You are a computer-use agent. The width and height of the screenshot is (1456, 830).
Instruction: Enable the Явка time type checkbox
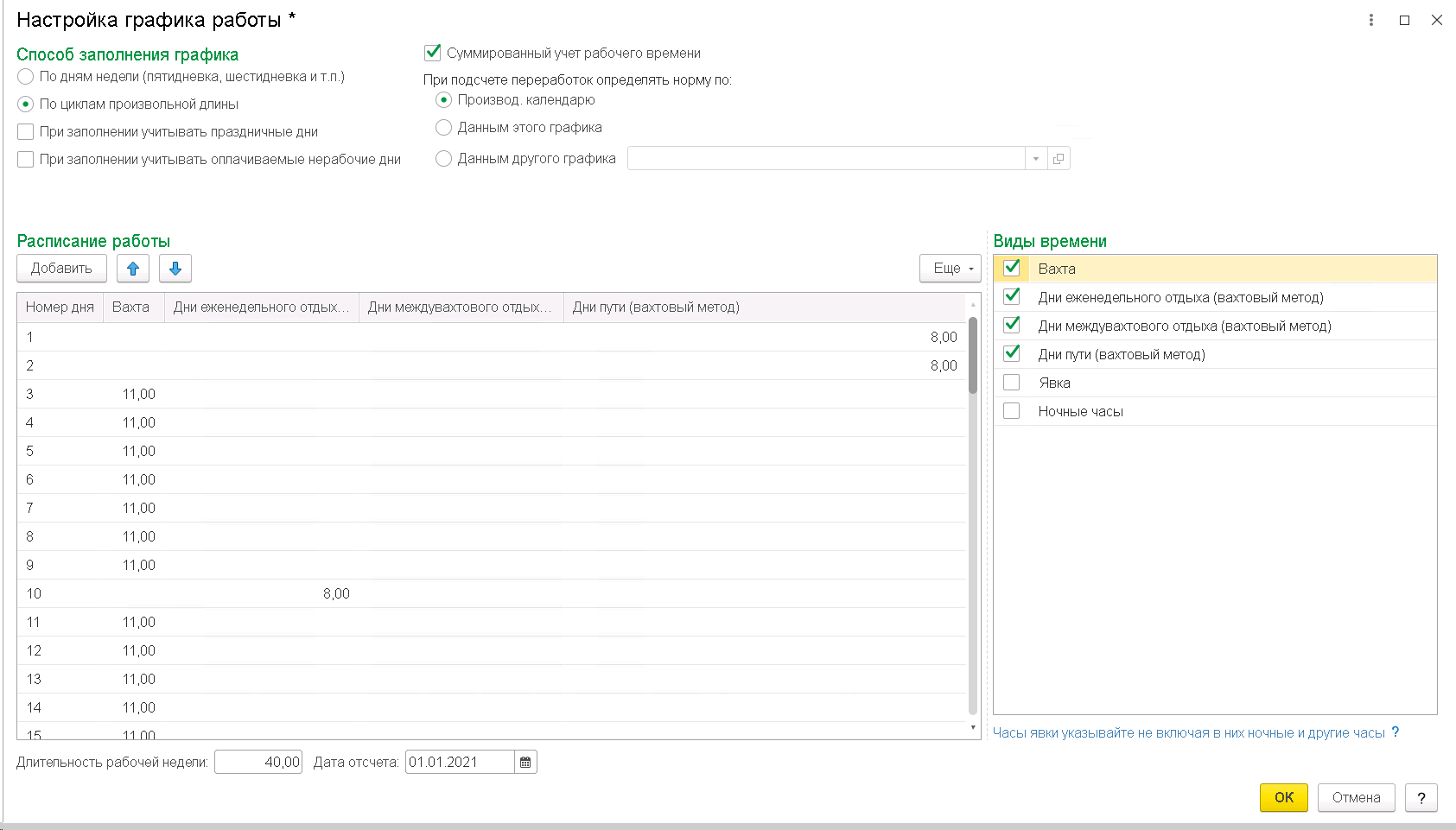pyautogui.click(x=1011, y=383)
